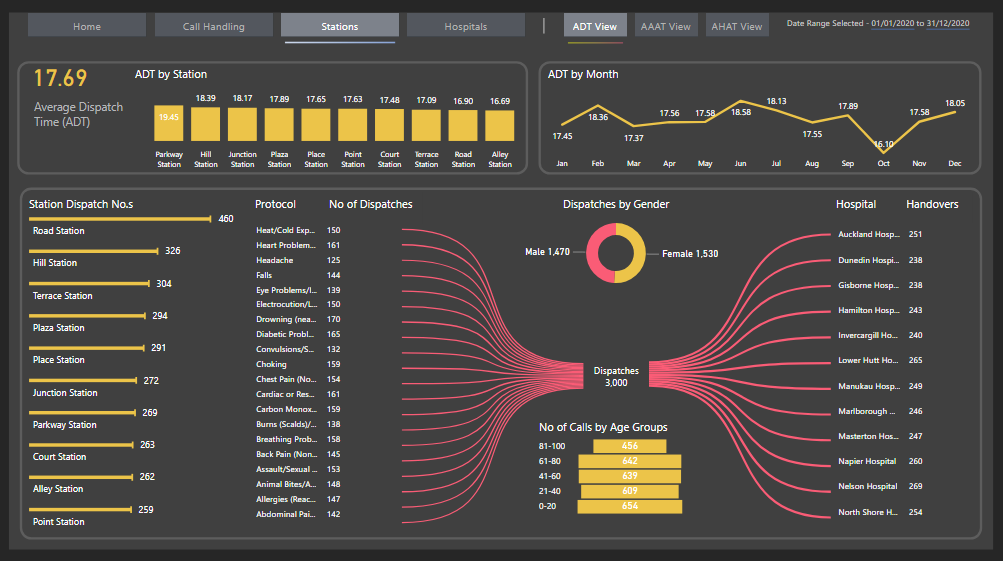Click the Alley Station bar showing 16.69
The width and height of the screenshot is (1003, 561).
[x=499, y=125]
